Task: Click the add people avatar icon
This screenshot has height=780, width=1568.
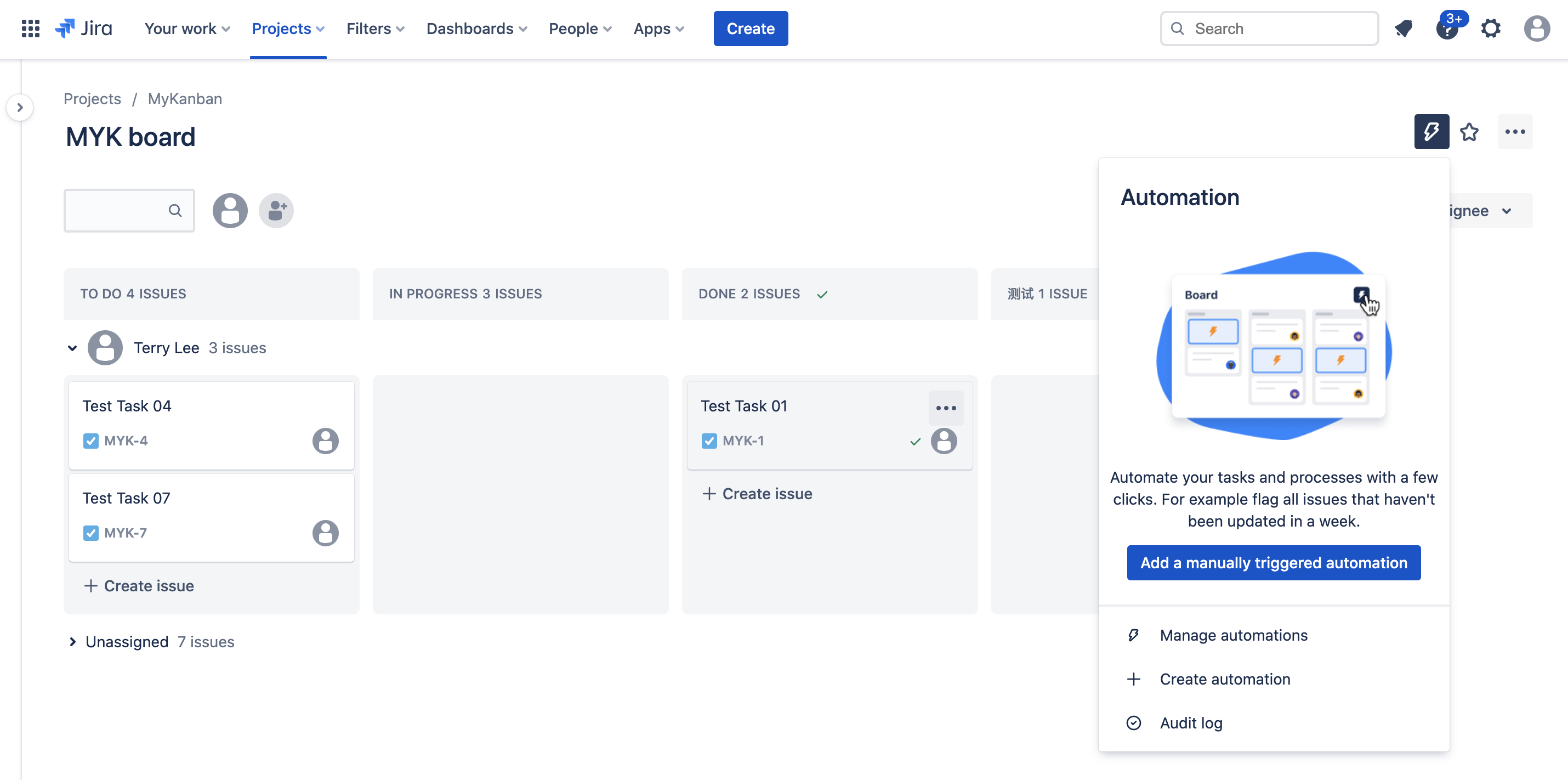Action: click(276, 211)
